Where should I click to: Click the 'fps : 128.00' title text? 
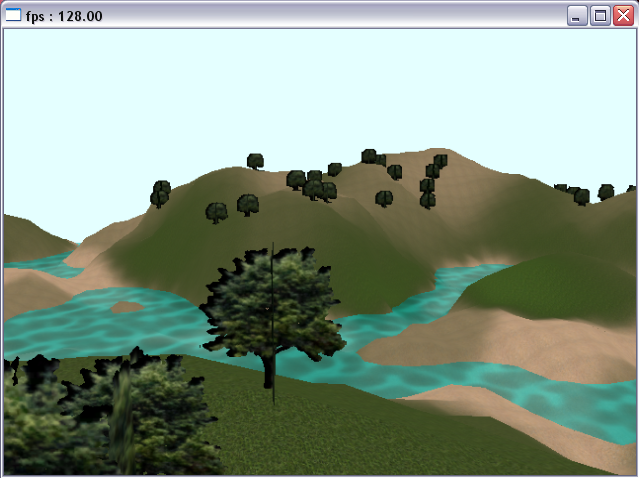tap(64, 16)
